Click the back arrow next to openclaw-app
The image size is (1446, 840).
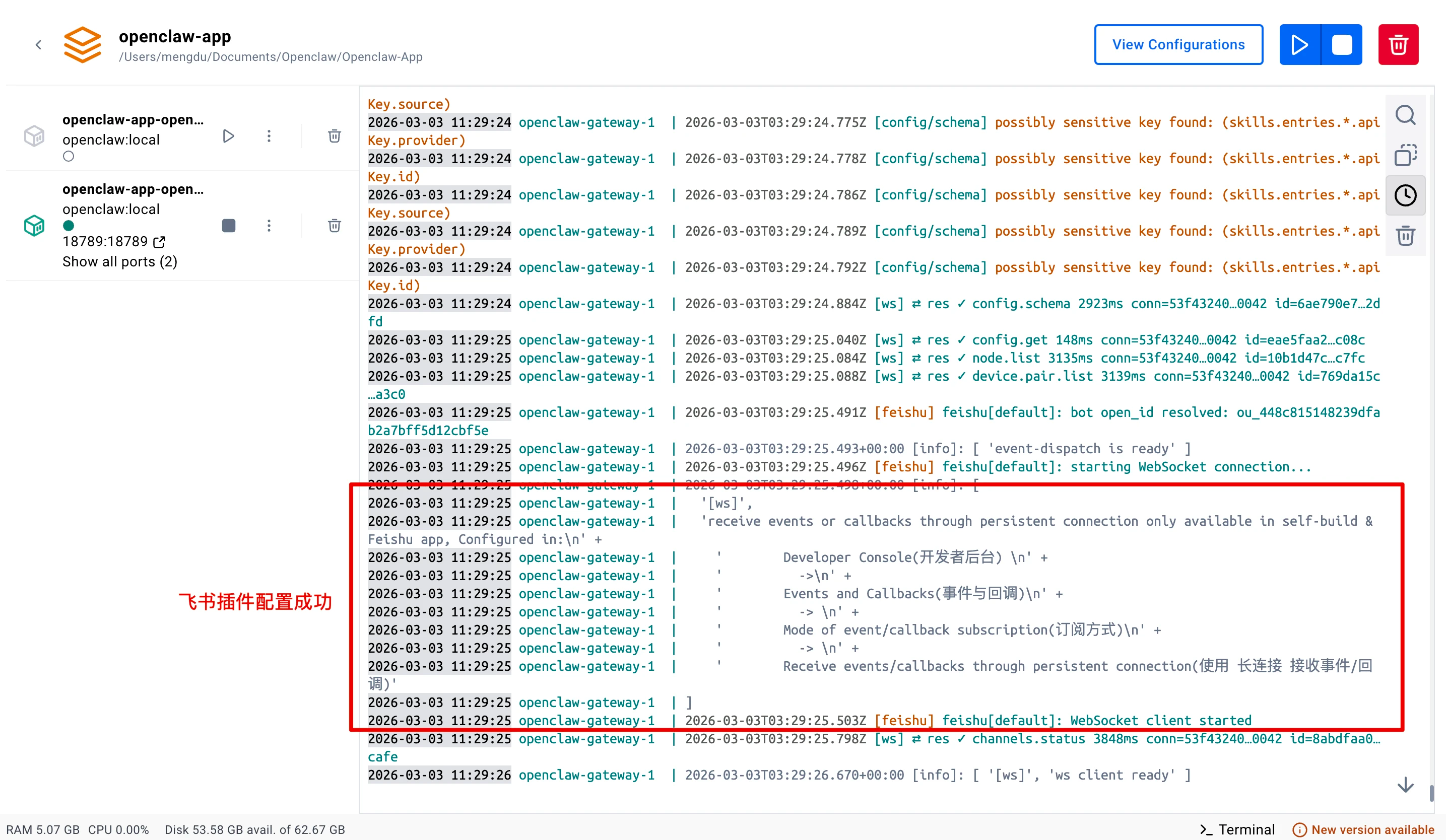pos(38,45)
